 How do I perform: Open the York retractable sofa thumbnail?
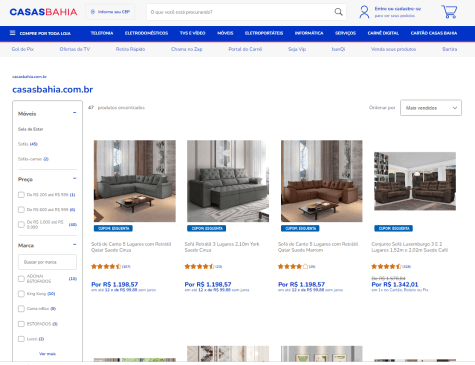point(228,181)
